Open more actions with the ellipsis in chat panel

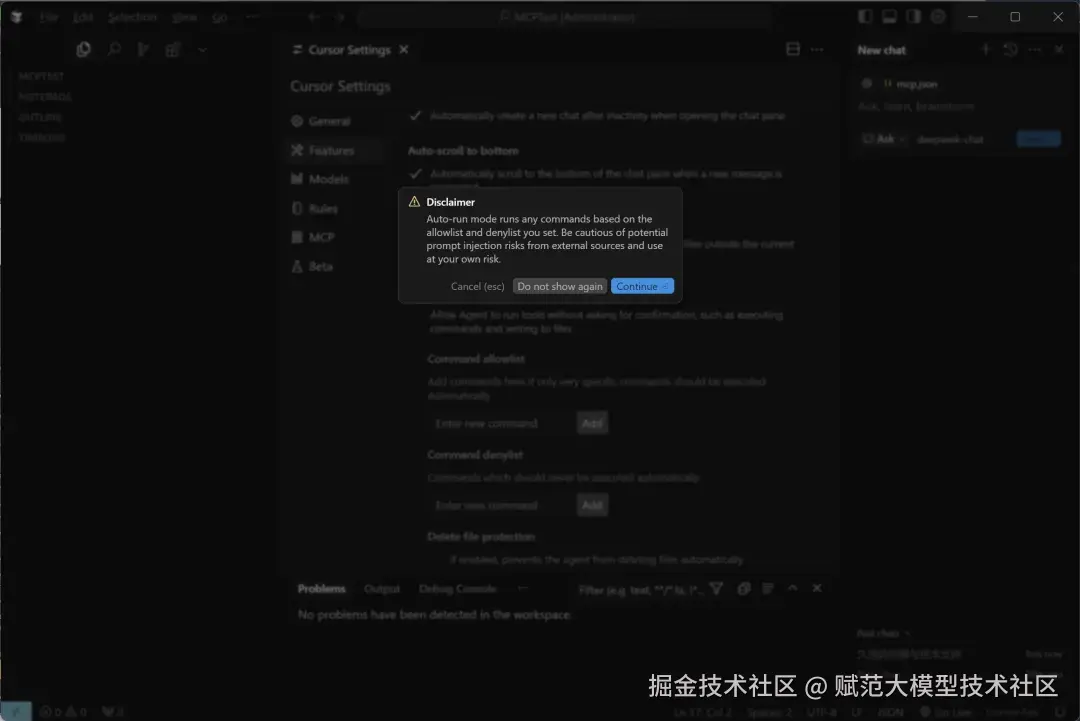click(1034, 49)
